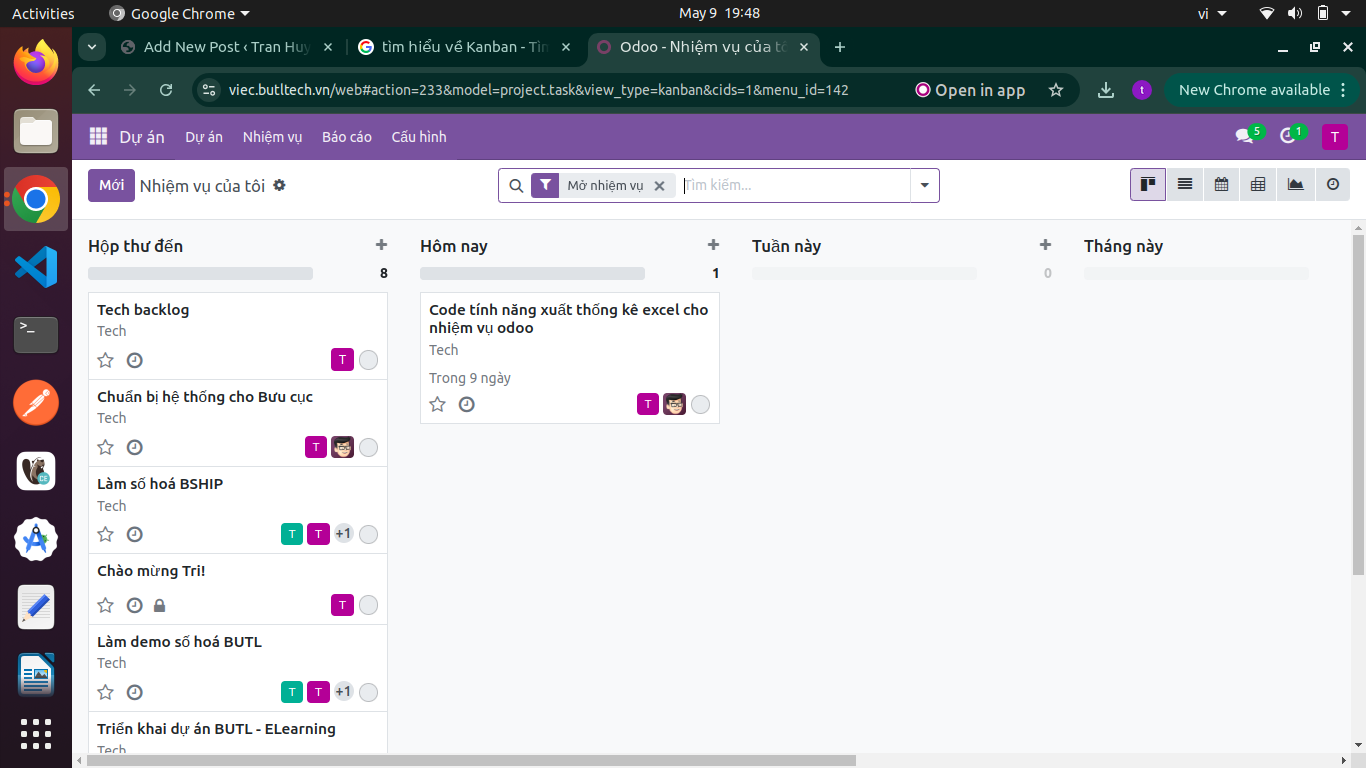Star the Làm số hoá BSHIP task
Viewport: 1366px width, 768px height.
(x=105, y=534)
